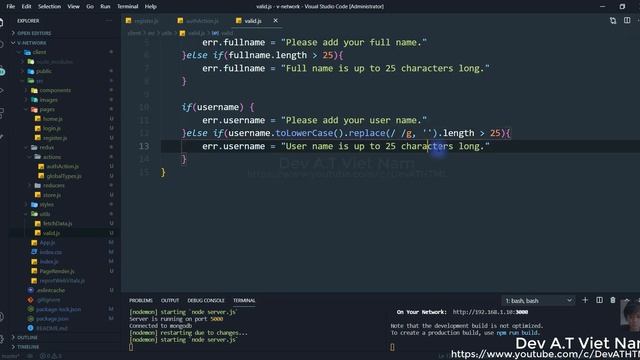Screen dimensions: 640x360
Task: Switch to the PROBLEMS panel tab
Action: coord(141,300)
